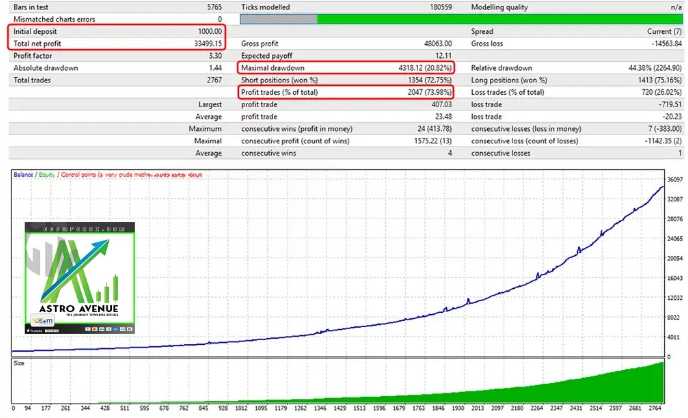Select the "Ticks modelled" label
This screenshot has width=688, height=418.
pyautogui.click(x=265, y=7)
